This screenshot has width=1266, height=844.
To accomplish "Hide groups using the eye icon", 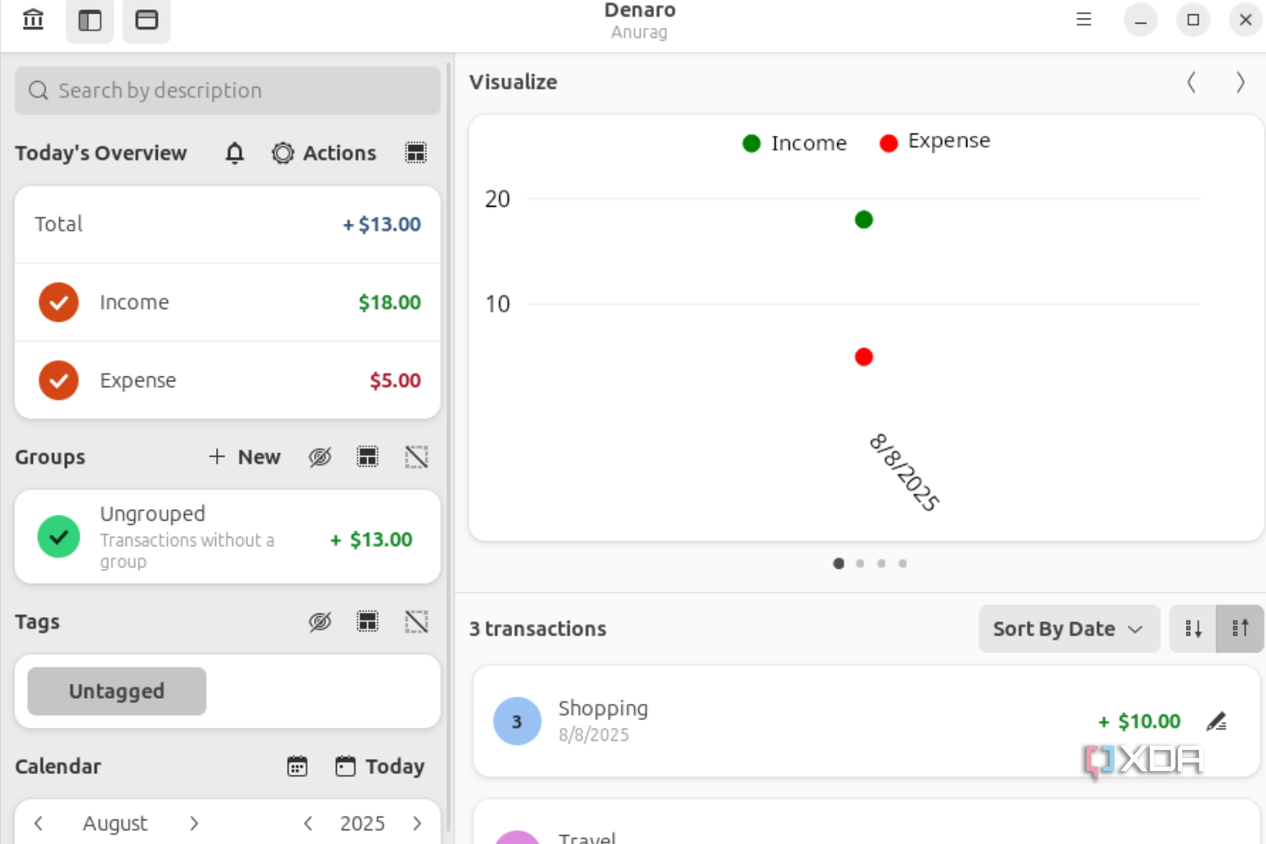I will tap(320, 457).
